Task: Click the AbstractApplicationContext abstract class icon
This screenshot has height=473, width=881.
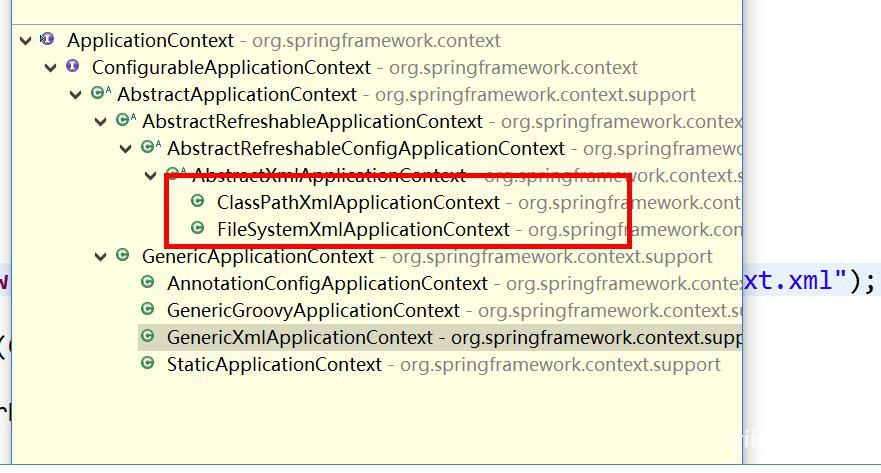Action: click(101, 93)
